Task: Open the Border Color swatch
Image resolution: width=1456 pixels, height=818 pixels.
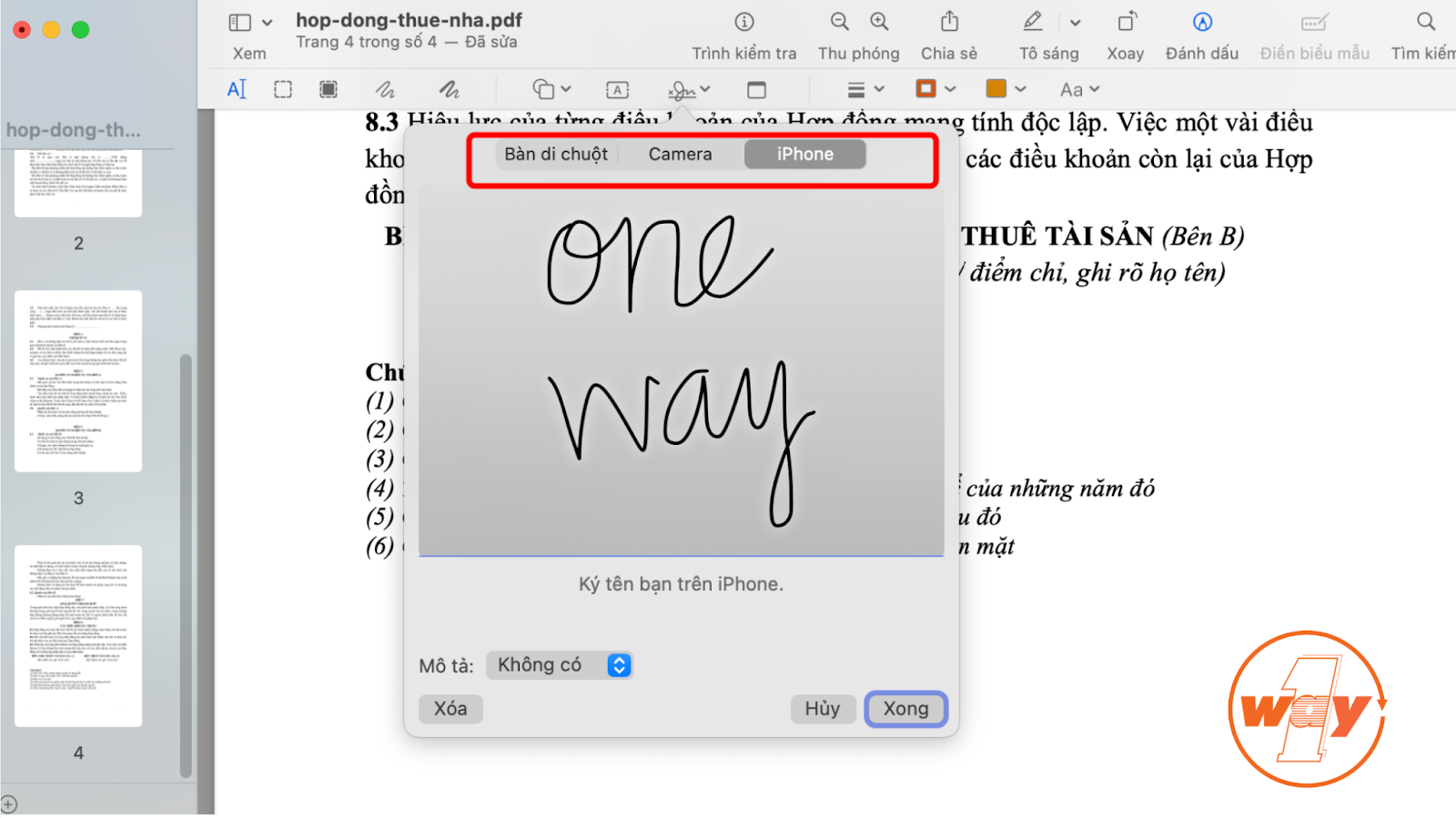Action: (x=925, y=88)
